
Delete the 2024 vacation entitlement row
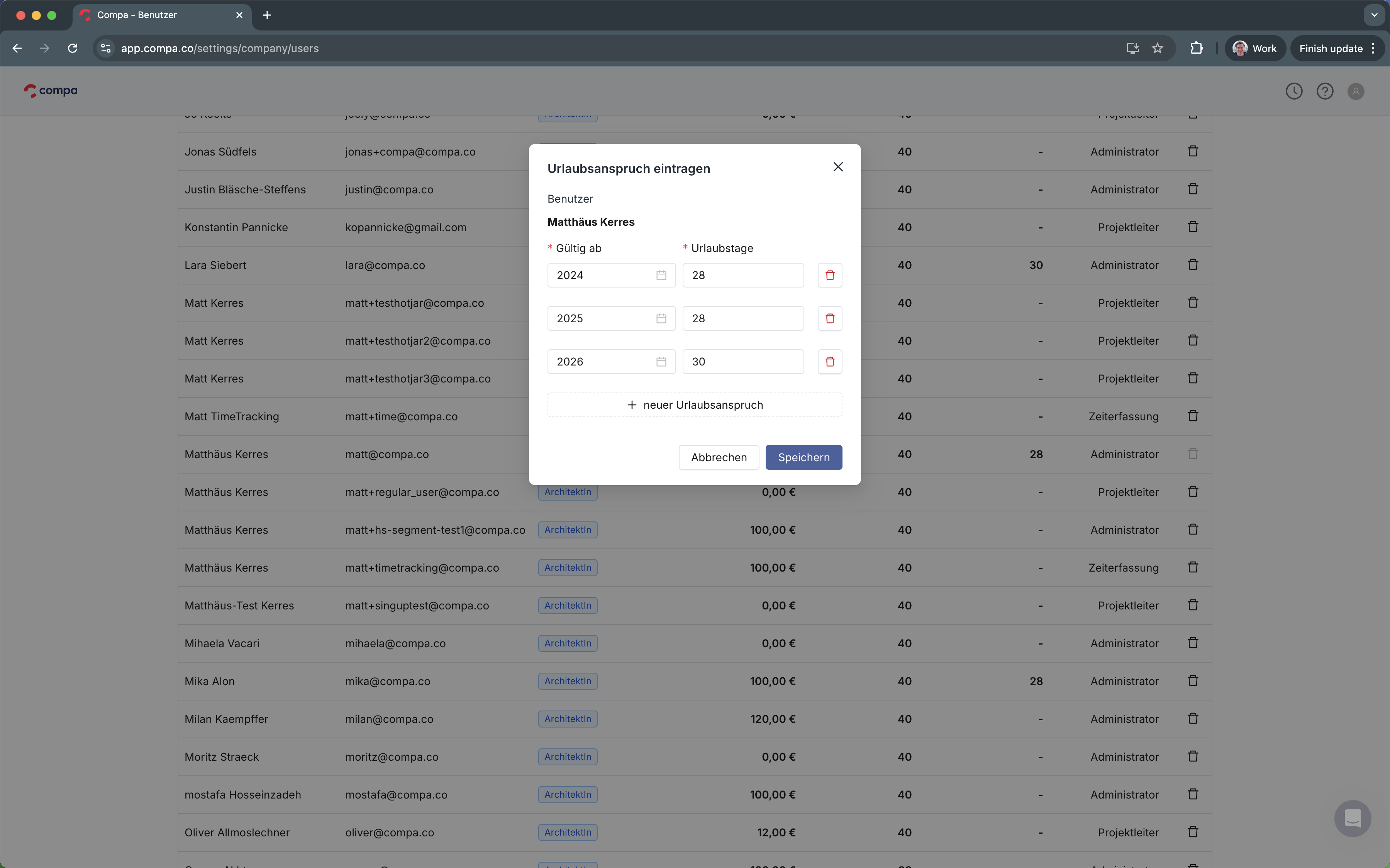point(830,275)
